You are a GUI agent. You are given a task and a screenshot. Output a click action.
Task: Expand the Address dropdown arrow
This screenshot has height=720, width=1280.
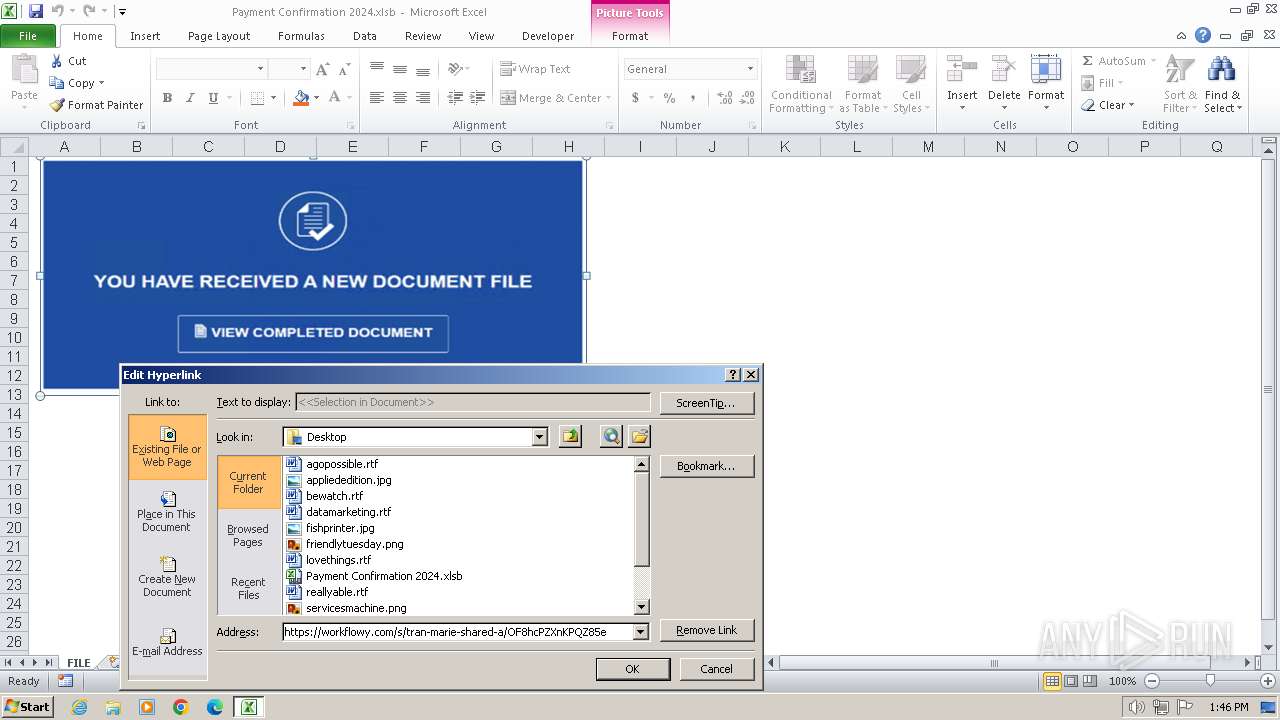point(640,632)
